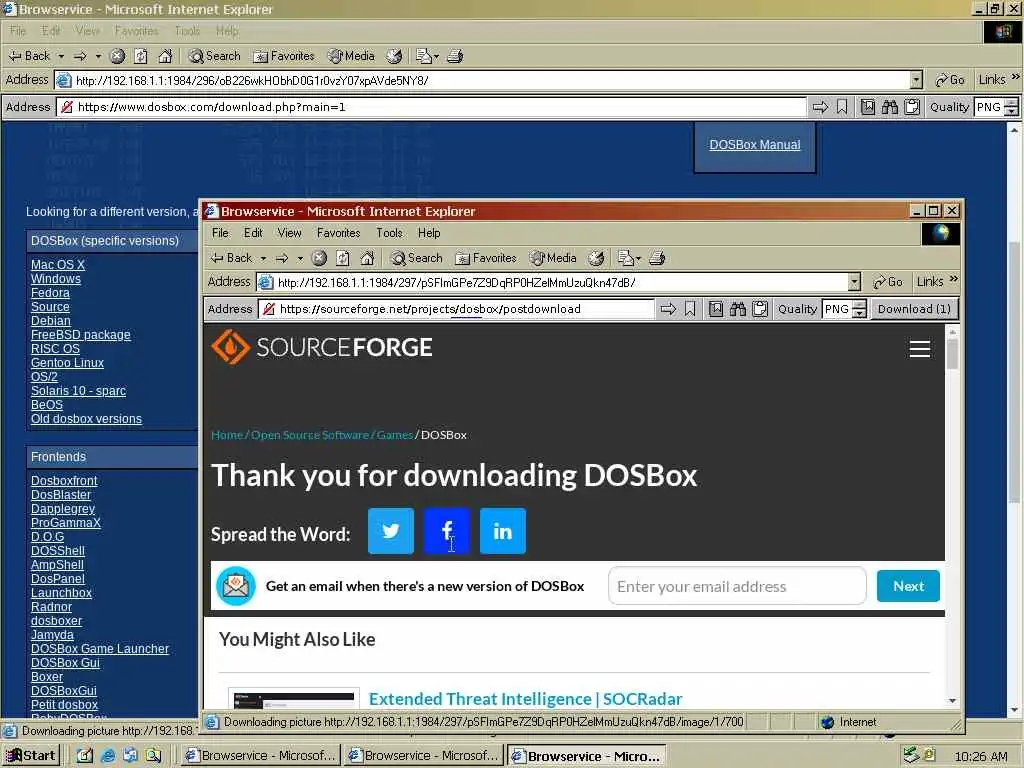Image resolution: width=1024 pixels, height=768 pixels.
Task: Open the DOSBox Manual link
Action: (x=754, y=145)
